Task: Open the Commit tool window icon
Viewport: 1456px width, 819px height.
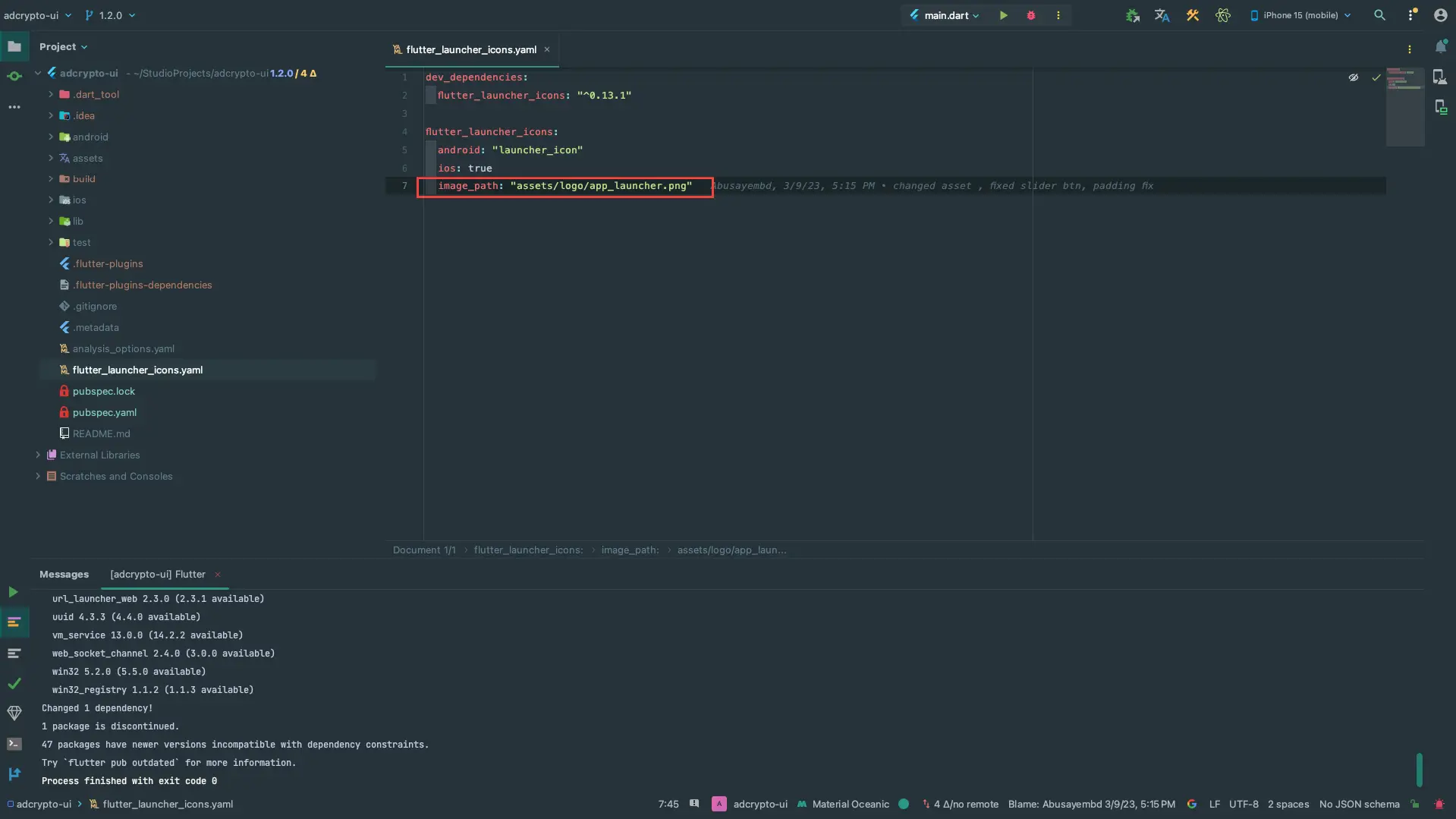Action: click(14, 77)
